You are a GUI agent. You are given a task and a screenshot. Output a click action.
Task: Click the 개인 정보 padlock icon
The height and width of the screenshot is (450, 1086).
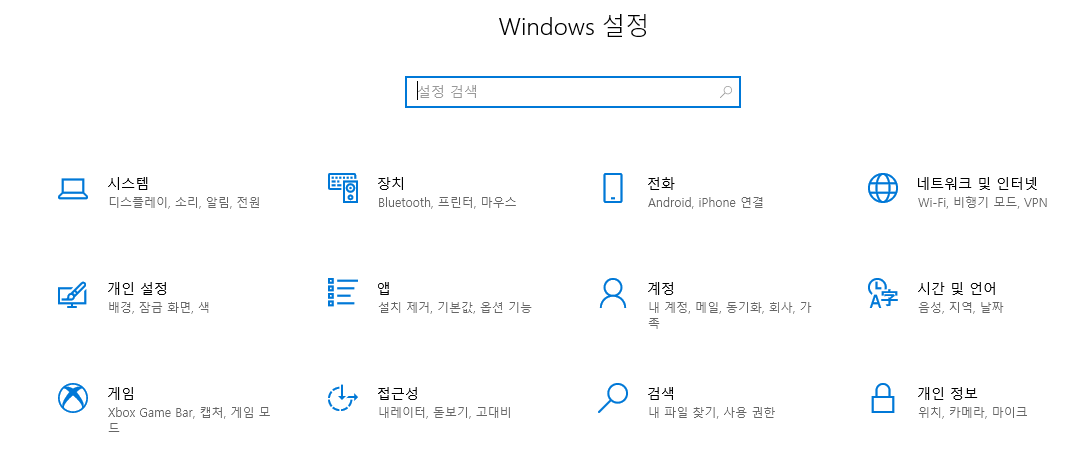[883, 398]
